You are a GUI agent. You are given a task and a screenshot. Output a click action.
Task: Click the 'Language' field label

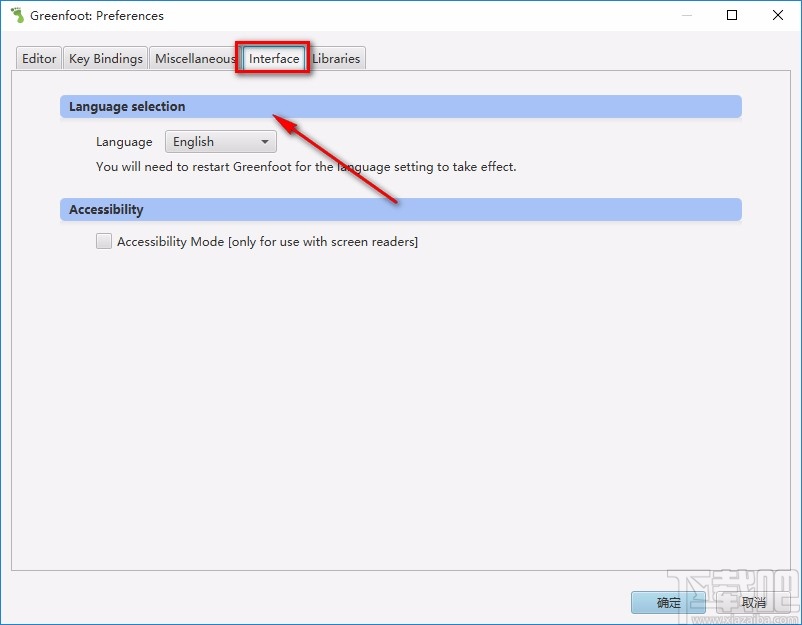coord(124,142)
